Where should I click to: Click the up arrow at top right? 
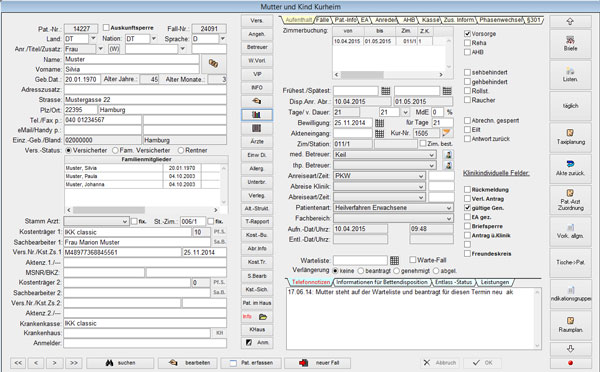570,21
